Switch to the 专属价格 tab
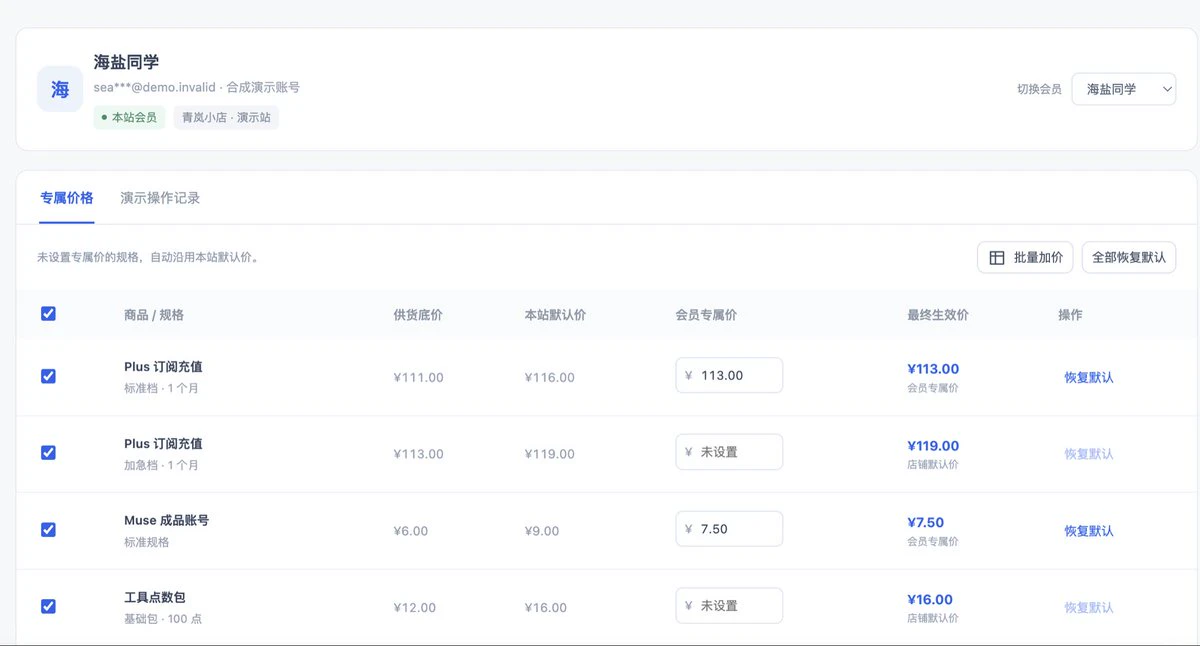This screenshot has width=1200, height=646. pyautogui.click(x=67, y=198)
